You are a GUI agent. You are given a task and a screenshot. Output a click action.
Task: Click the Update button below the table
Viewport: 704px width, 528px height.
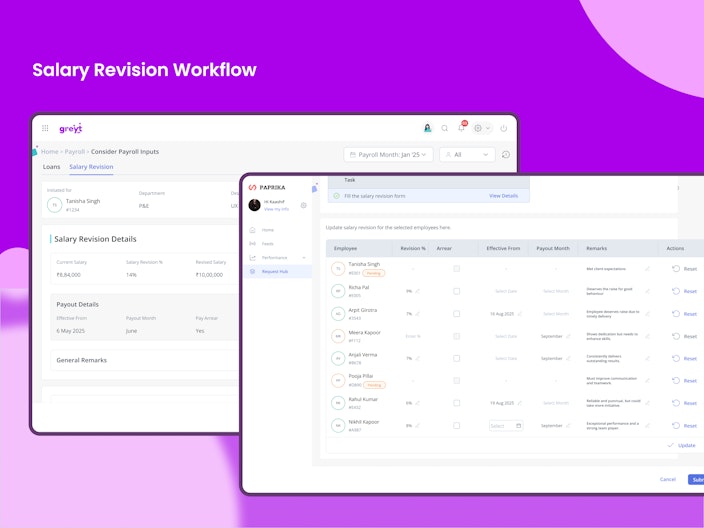pyautogui.click(x=682, y=445)
